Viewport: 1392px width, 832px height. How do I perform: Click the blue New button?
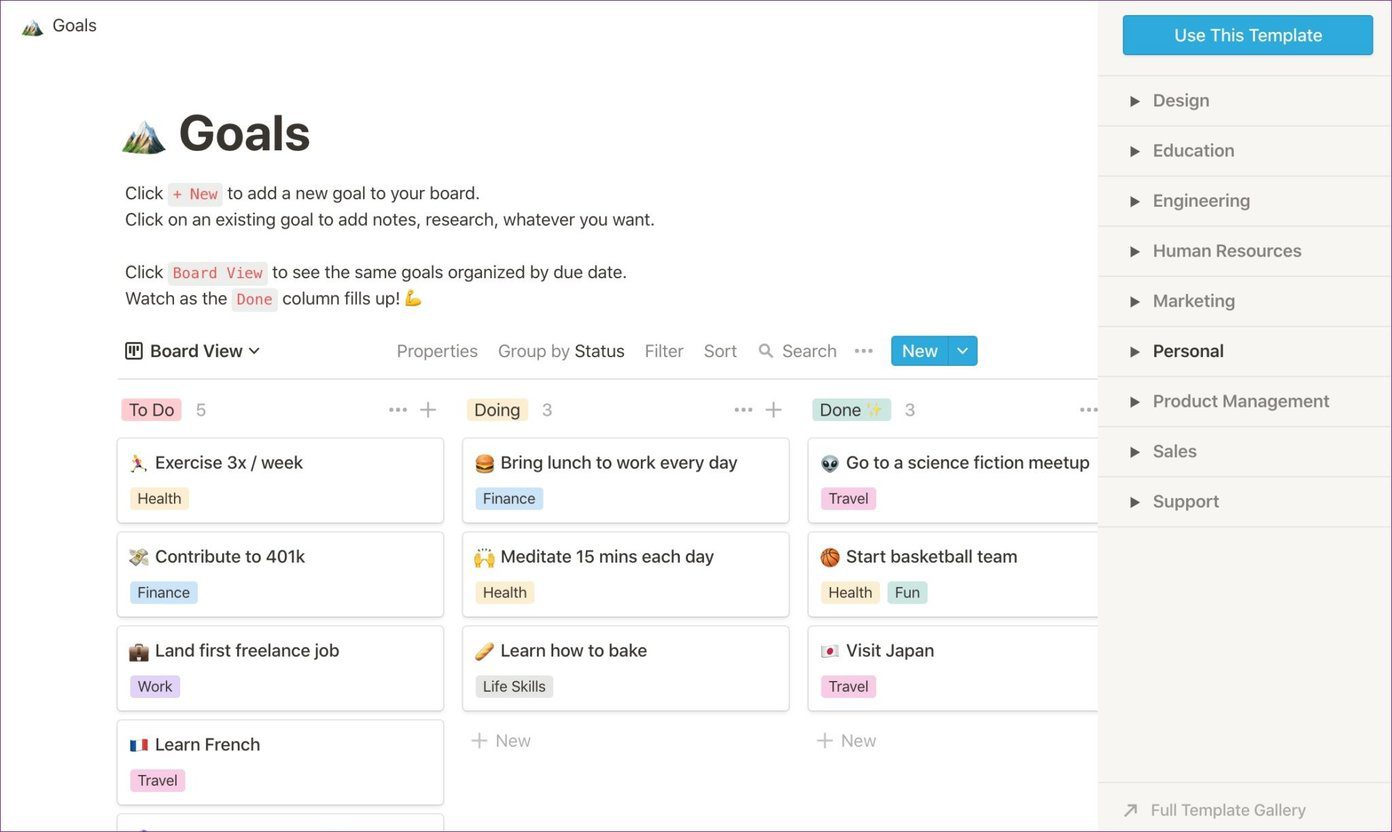click(x=919, y=351)
